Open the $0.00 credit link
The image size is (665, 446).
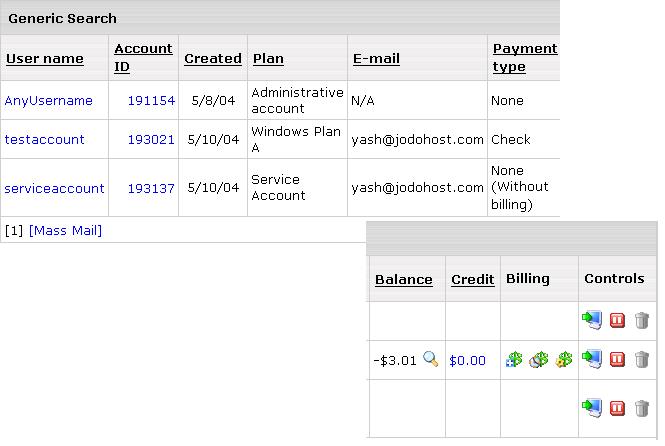tap(467, 360)
